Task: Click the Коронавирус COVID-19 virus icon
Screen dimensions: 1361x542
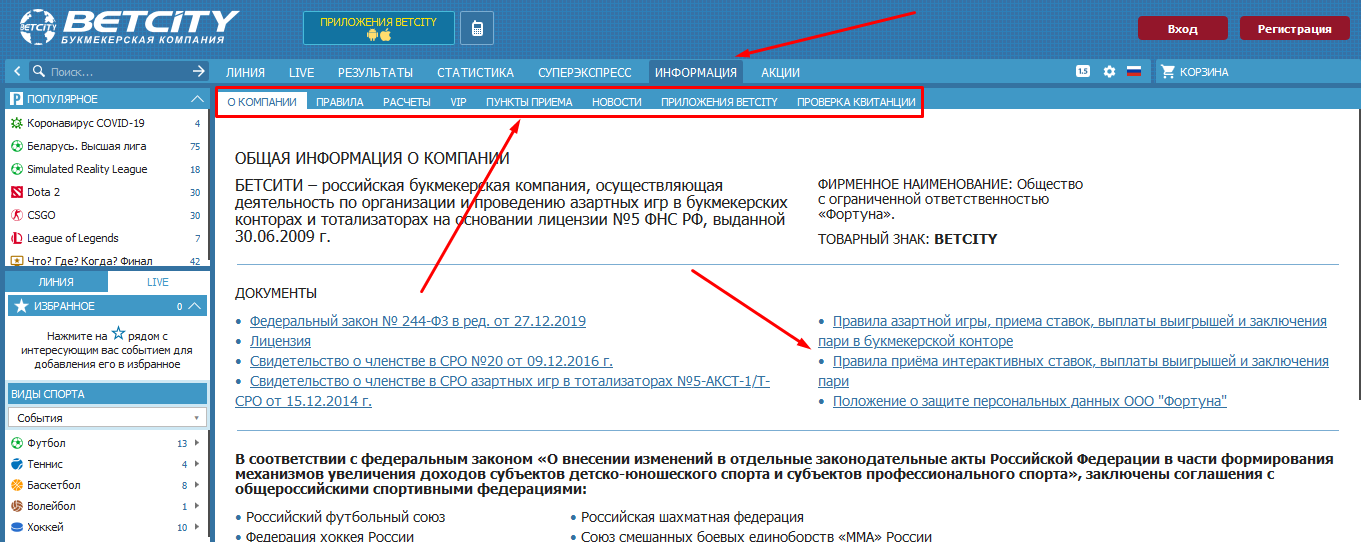Action: point(16,123)
